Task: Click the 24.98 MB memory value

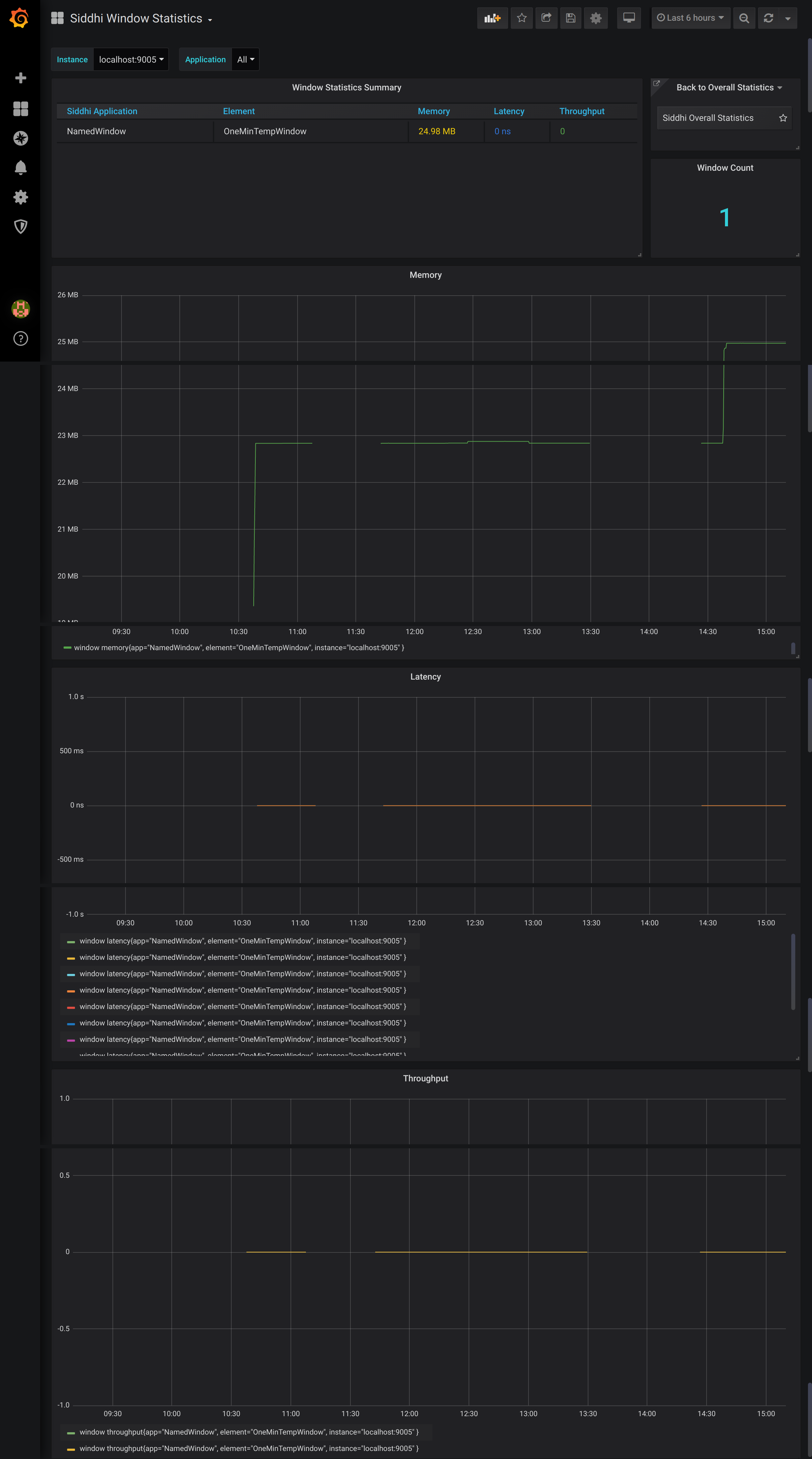Action: click(x=436, y=131)
